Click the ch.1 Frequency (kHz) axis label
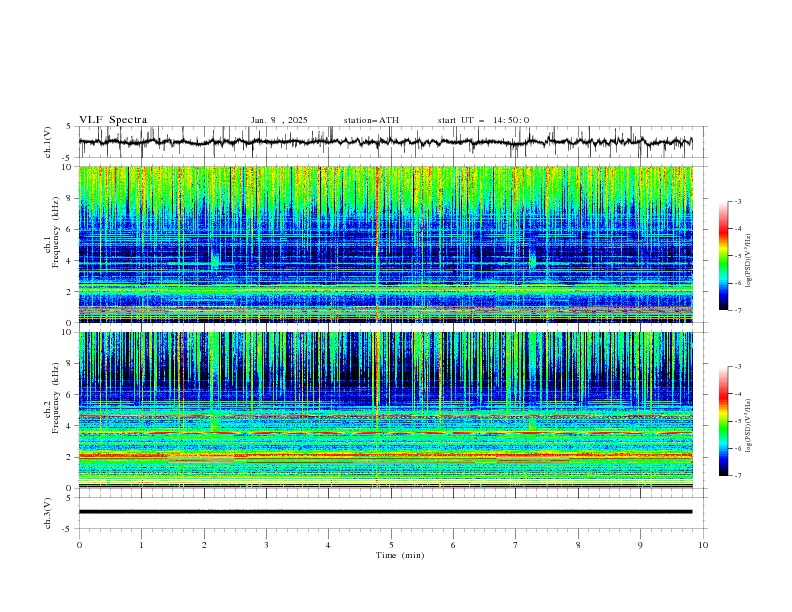Viewport: 792px width, 612px height. click(x=52, y=233)
